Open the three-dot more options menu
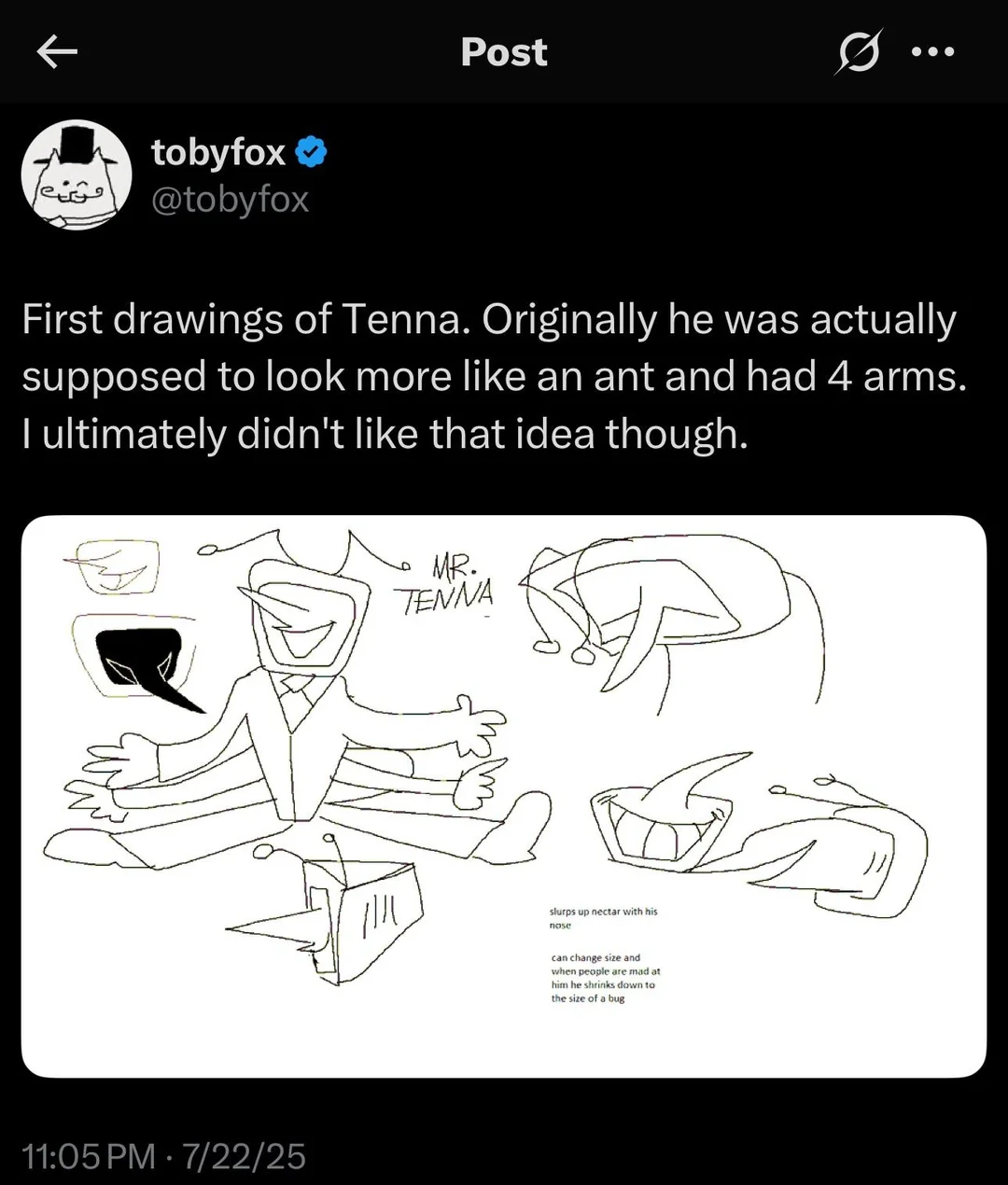The image size is (1008, 1185). coord(933,53)
